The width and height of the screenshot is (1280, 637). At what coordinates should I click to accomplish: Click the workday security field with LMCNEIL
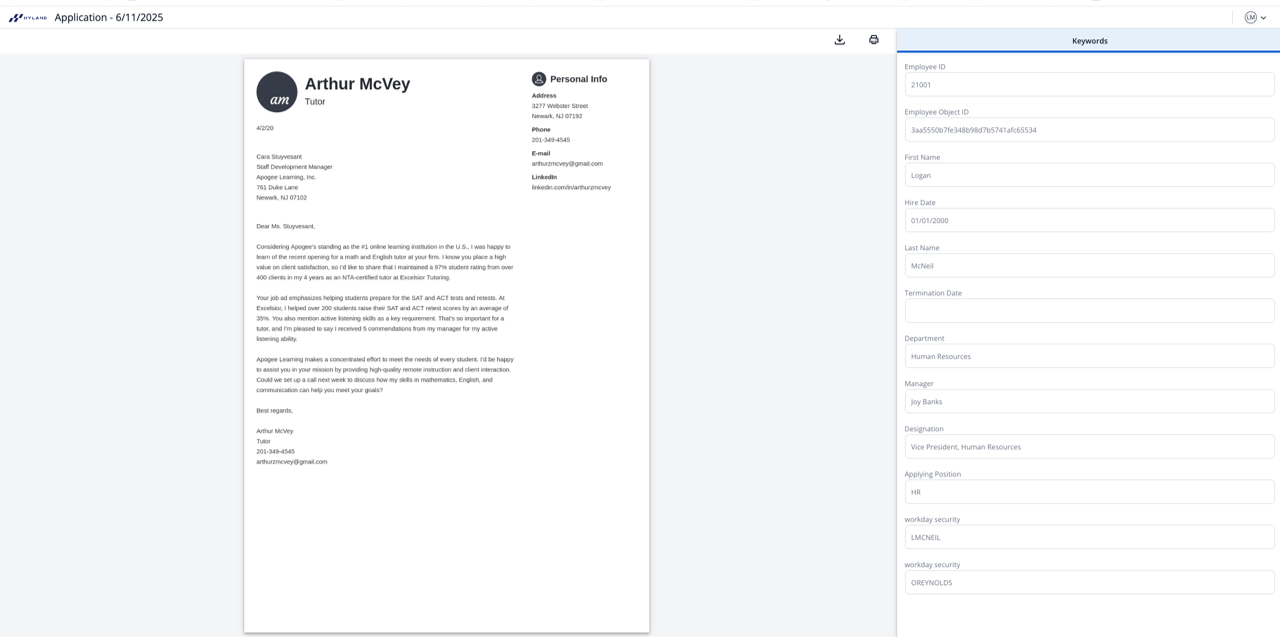click(x=1089, y=537)
